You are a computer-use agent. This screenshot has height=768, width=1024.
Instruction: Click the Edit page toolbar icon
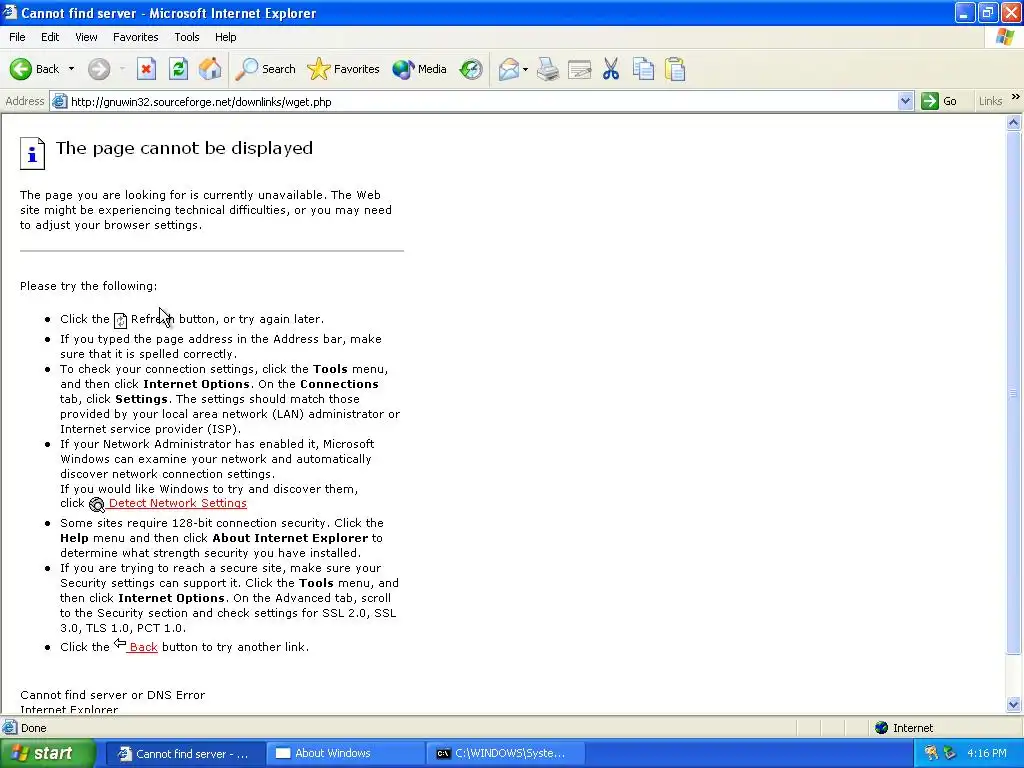pos(579,69)
